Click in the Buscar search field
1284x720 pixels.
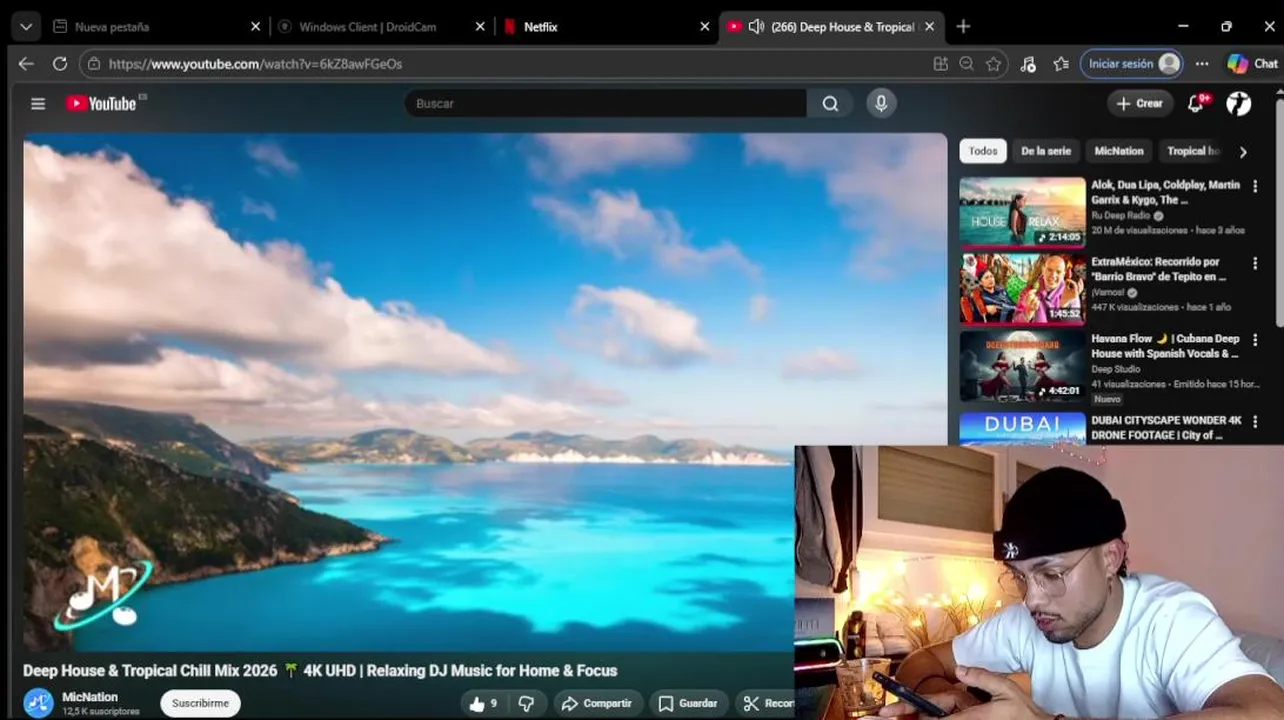[606, 103]
